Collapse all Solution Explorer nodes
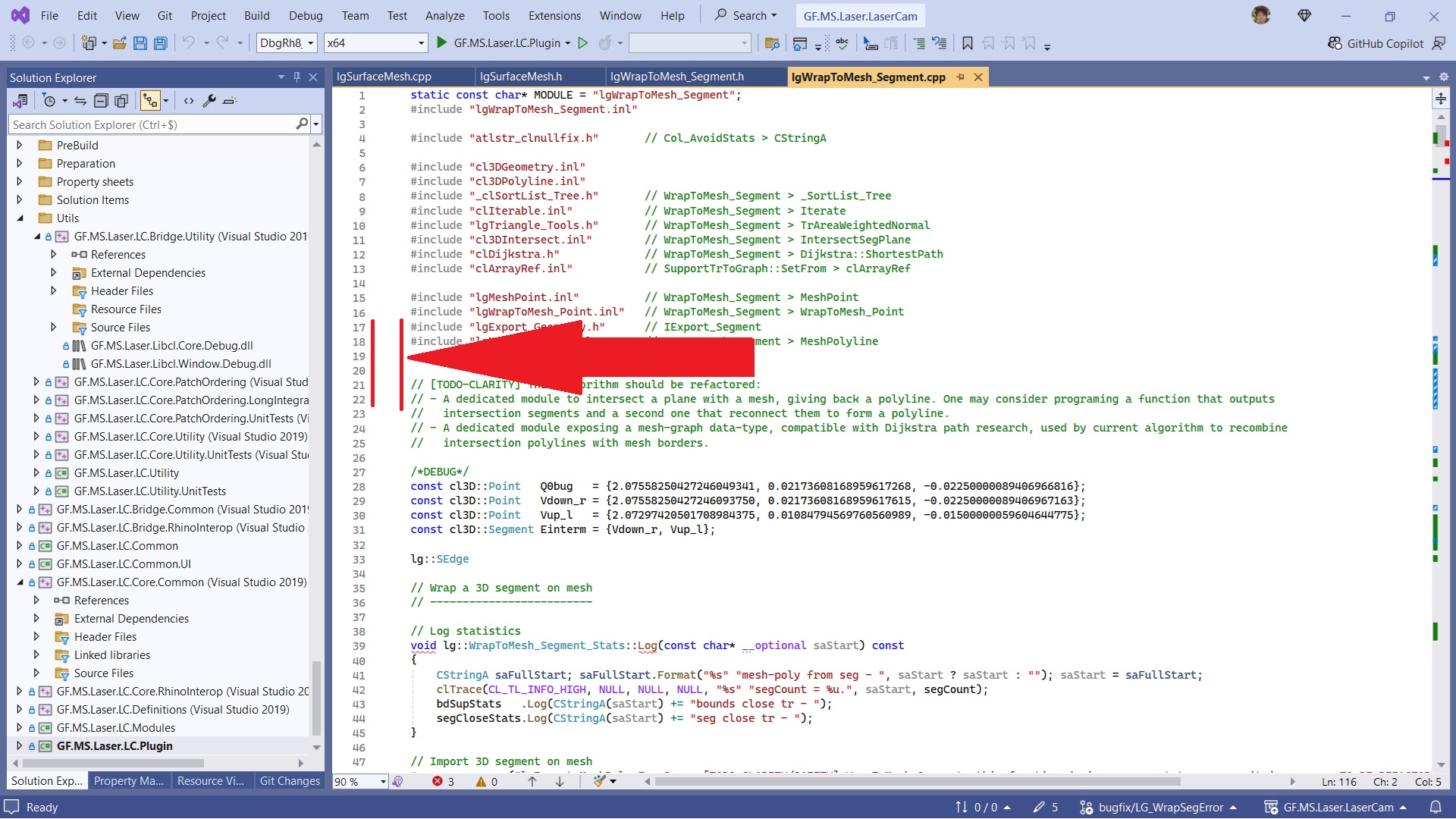The image size is (1456, 819). point(101,100)
